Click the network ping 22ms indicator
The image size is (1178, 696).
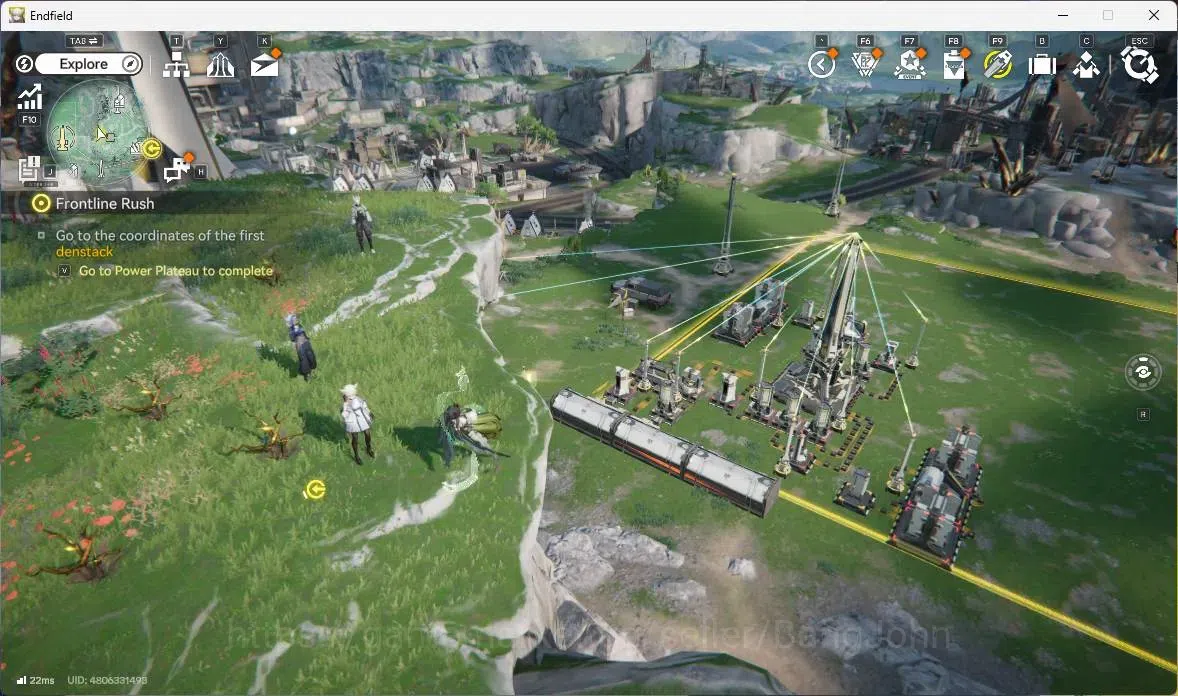pyautogui.click(x=36, y=680)
